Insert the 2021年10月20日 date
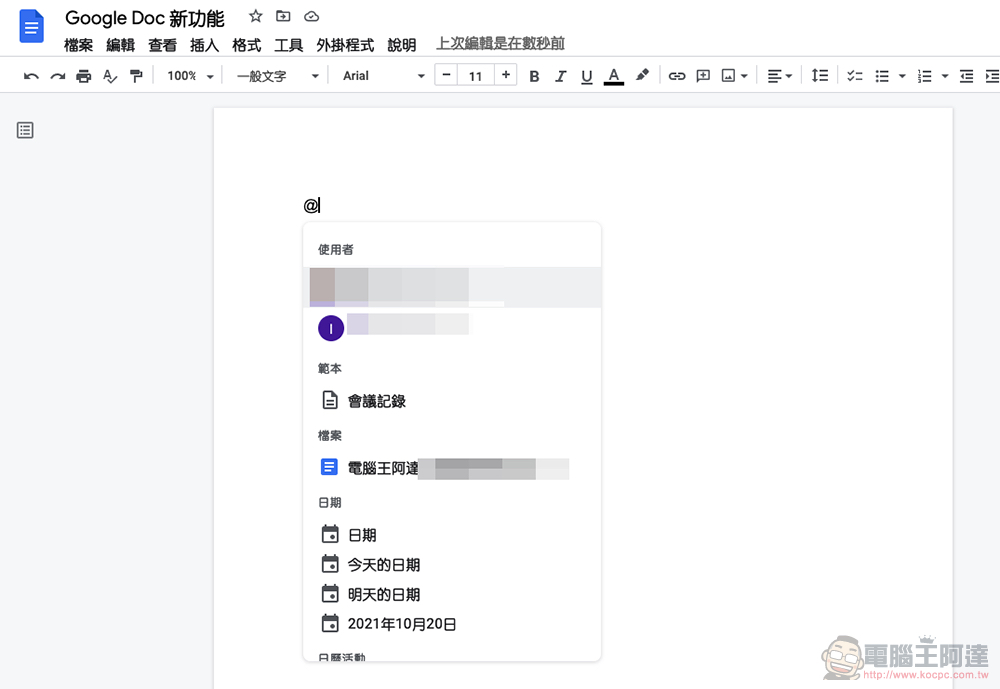The image size is (1000, 689). pos(452,624)
